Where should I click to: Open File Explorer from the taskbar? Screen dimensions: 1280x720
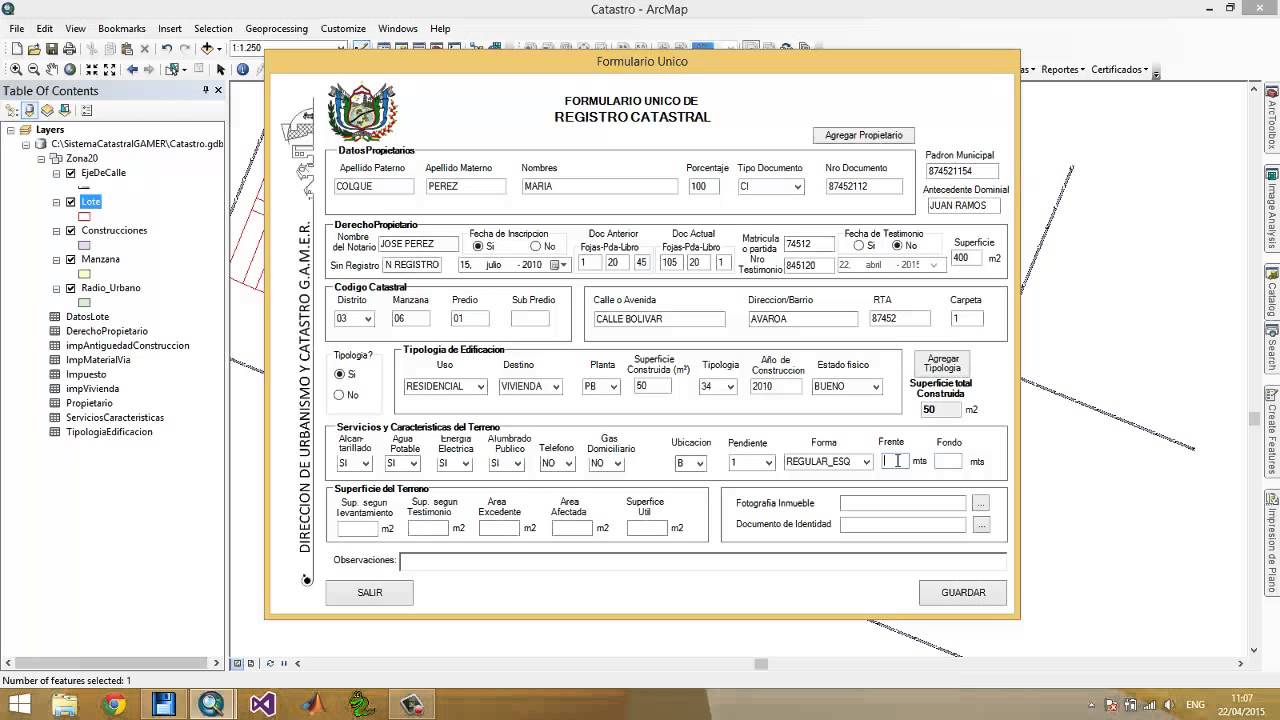pos(64,704)
